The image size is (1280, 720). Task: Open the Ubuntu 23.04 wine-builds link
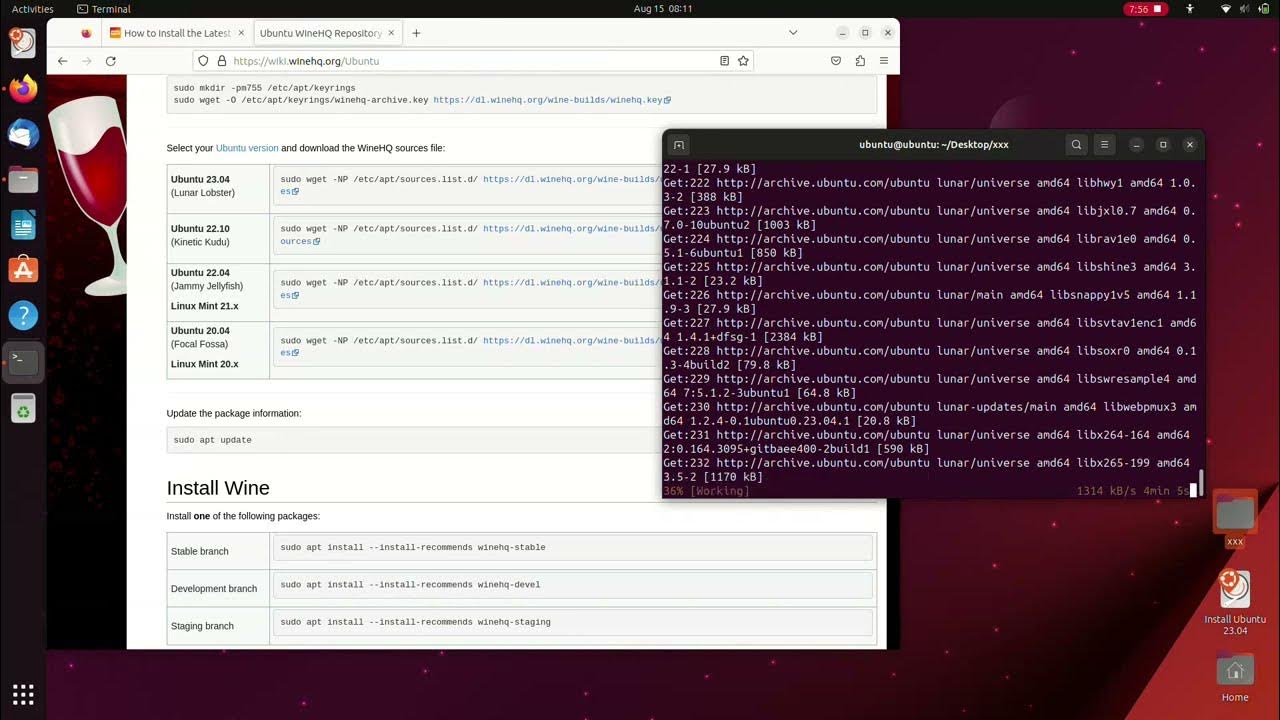pos(572,179)
